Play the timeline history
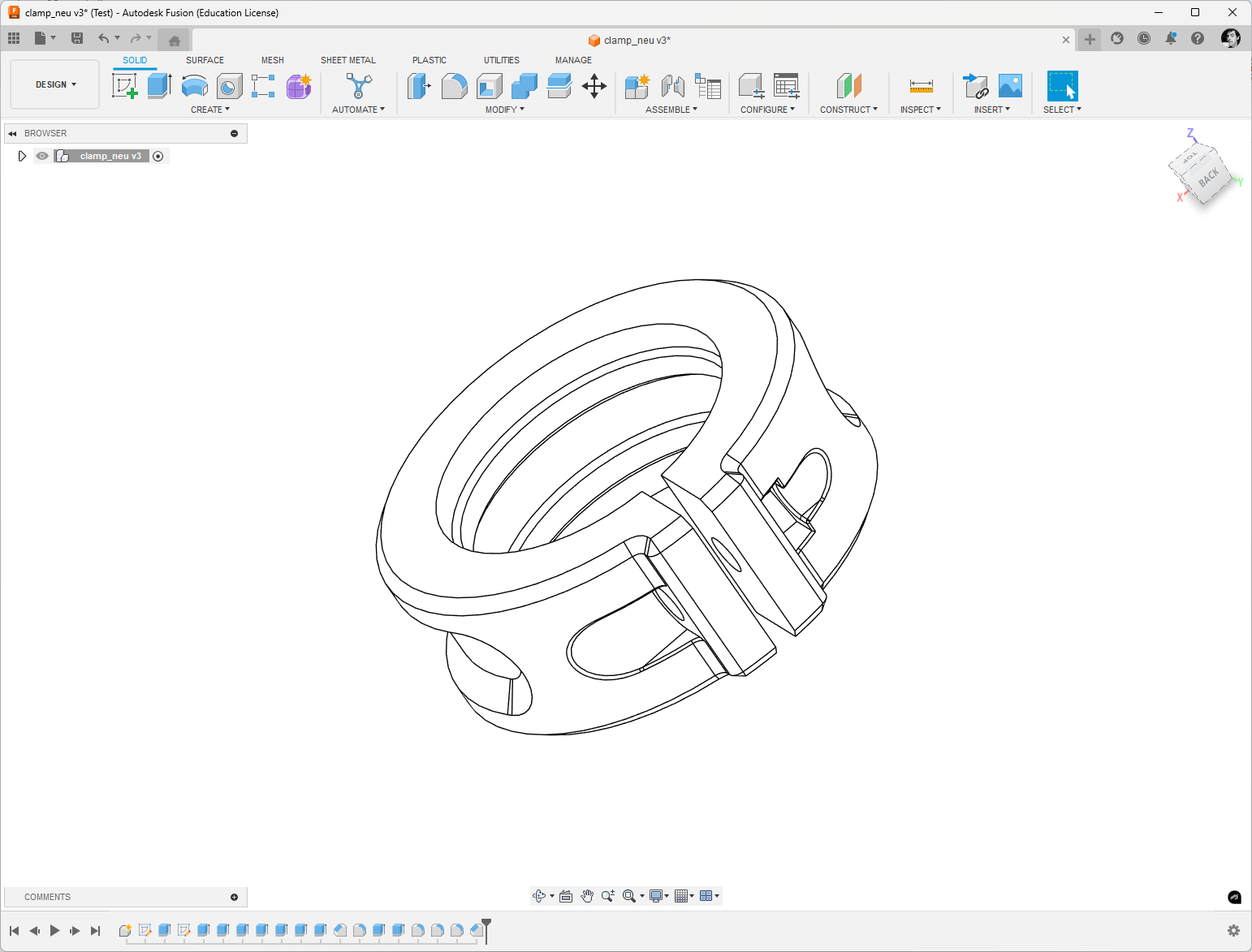Screen dimensions: 1252x952 (x=54, y=931)
